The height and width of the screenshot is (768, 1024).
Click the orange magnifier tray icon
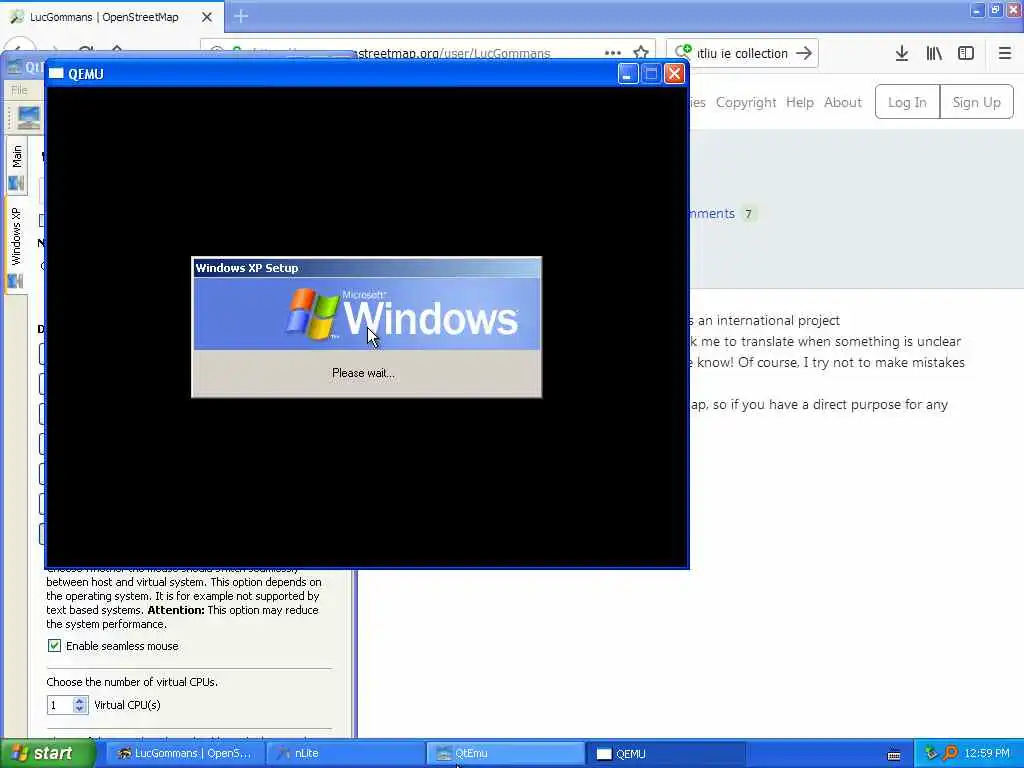coord(950,753)
